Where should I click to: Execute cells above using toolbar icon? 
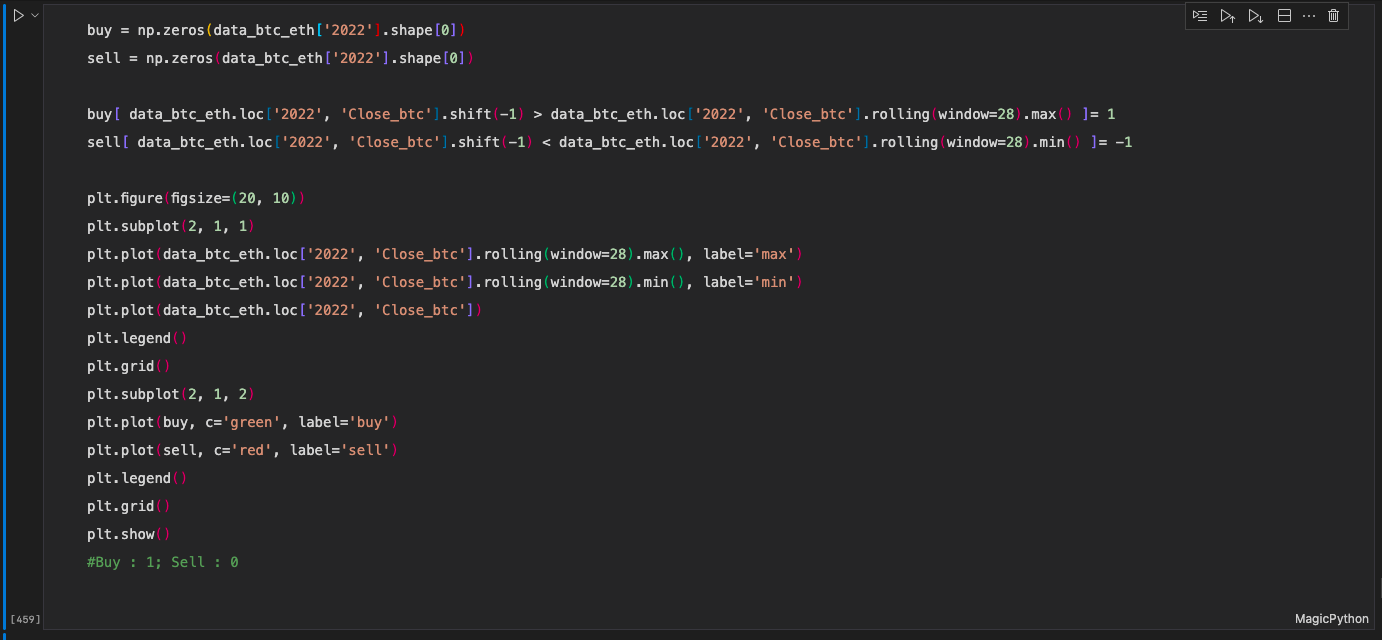[x=1228, y=16]
